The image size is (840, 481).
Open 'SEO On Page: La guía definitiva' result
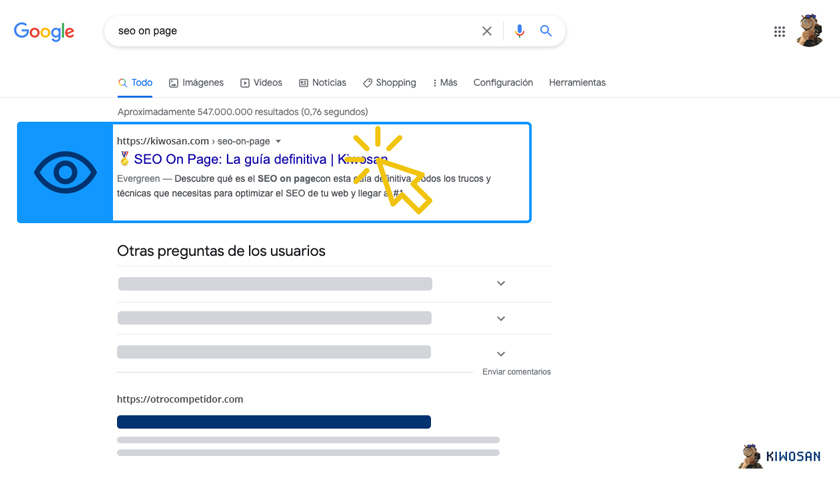260,159
